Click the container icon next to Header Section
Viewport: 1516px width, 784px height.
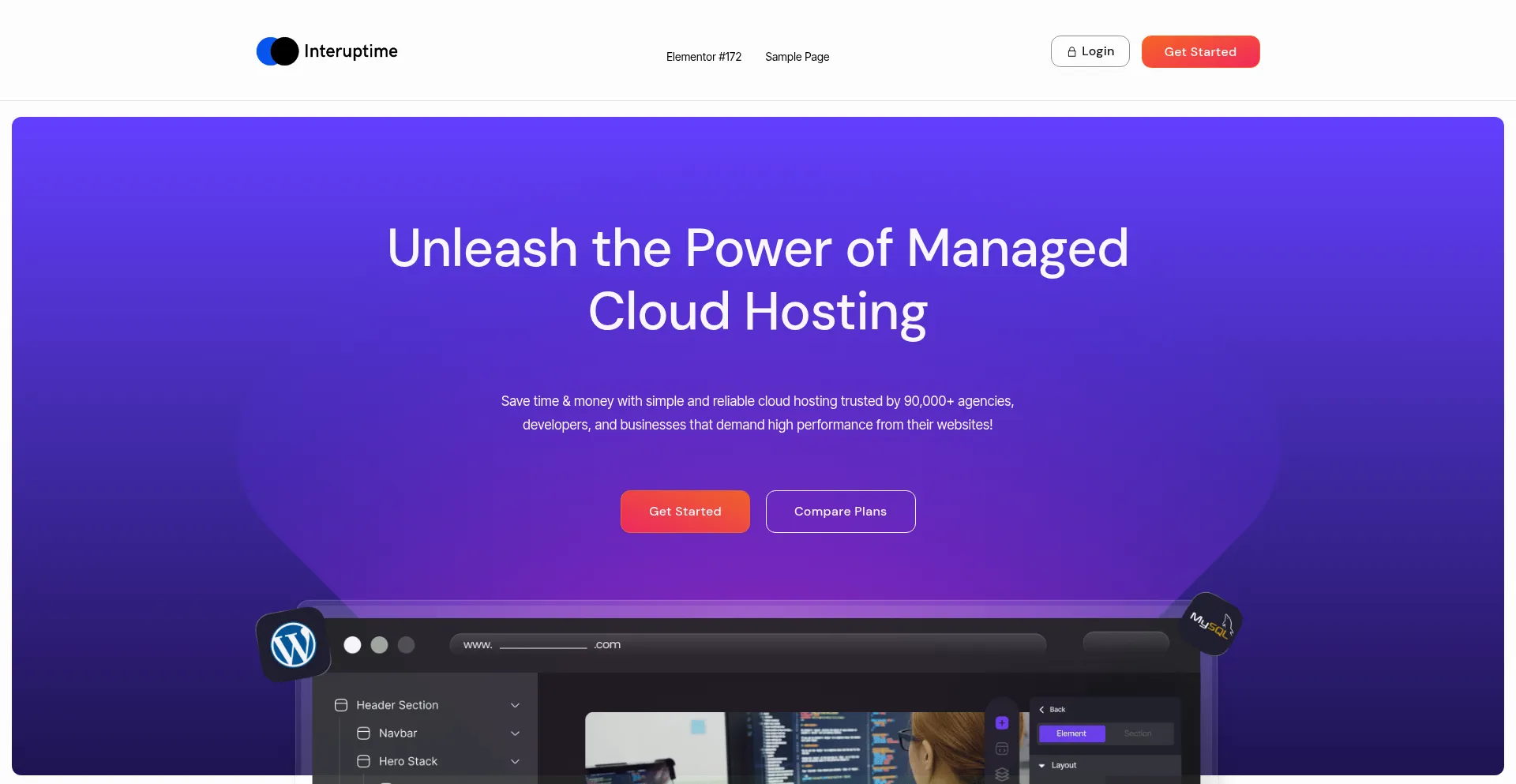tap(340, 705)
